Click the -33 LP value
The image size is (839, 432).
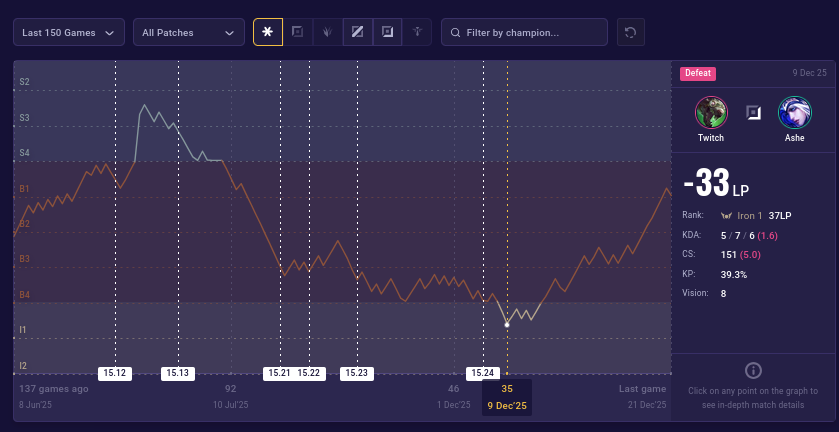coord(716,183)
